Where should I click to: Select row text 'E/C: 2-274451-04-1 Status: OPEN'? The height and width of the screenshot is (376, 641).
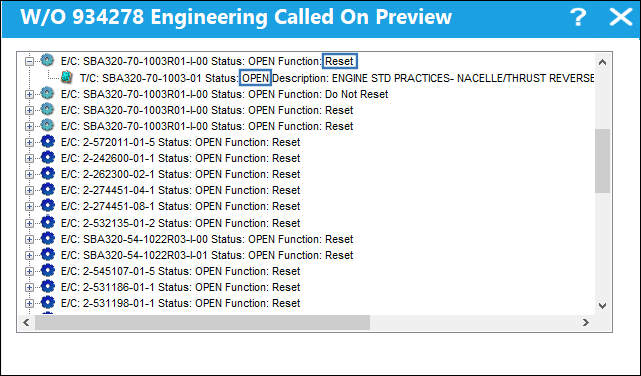141,190
